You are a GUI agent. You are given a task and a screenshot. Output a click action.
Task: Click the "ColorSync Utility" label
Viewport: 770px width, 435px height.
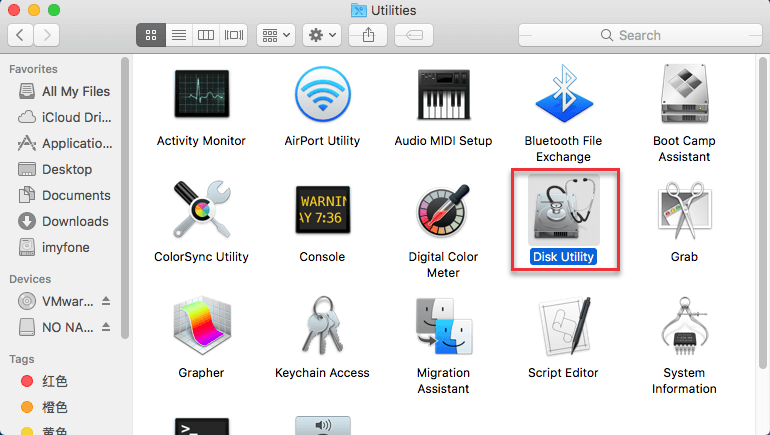click(x=201, y=257)
